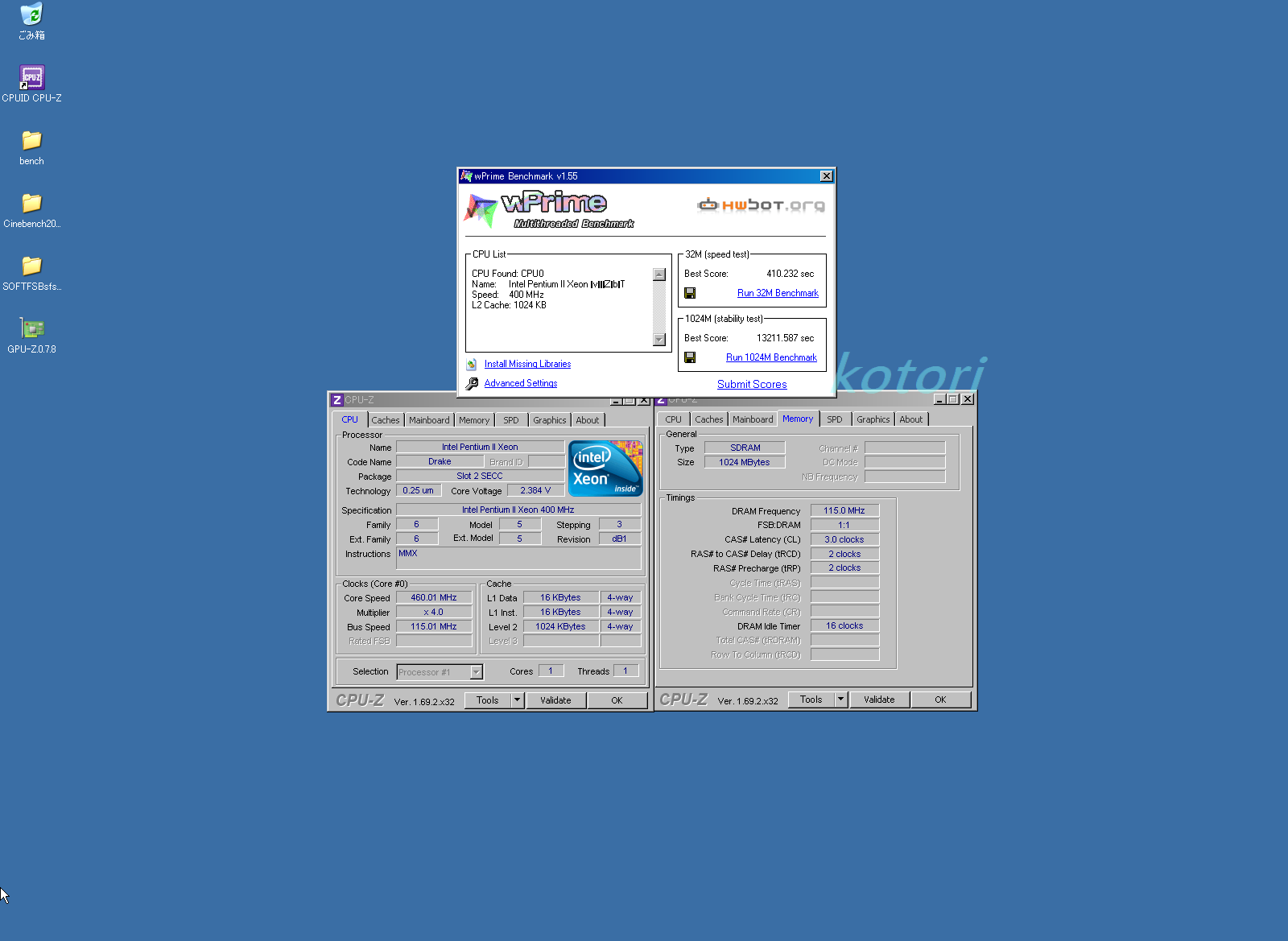
Task: Switch to Graphics tab in left CPU-Z
Action: (550, 420)
